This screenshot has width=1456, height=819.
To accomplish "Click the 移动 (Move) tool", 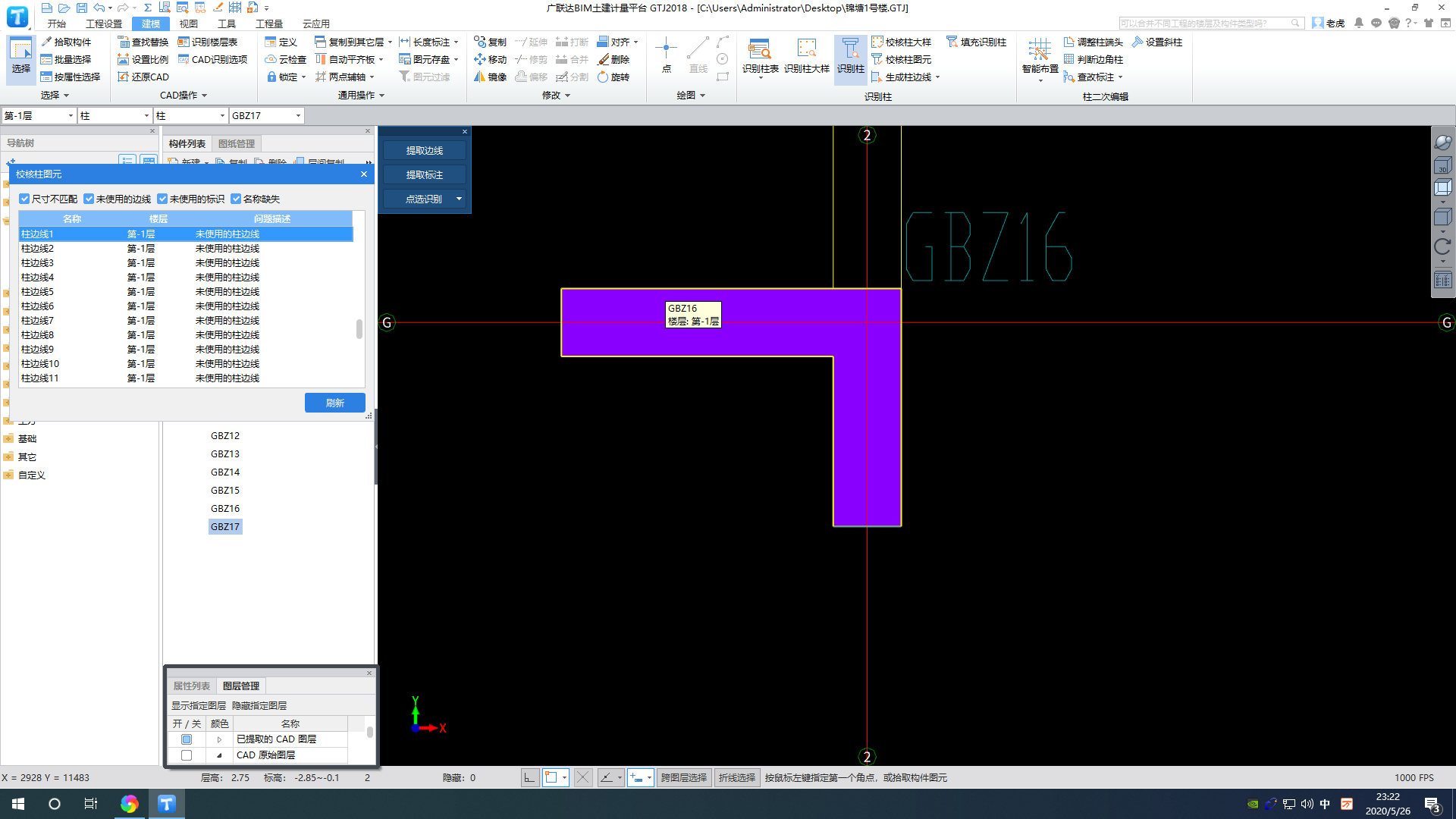I will click(x=490, y=59).
